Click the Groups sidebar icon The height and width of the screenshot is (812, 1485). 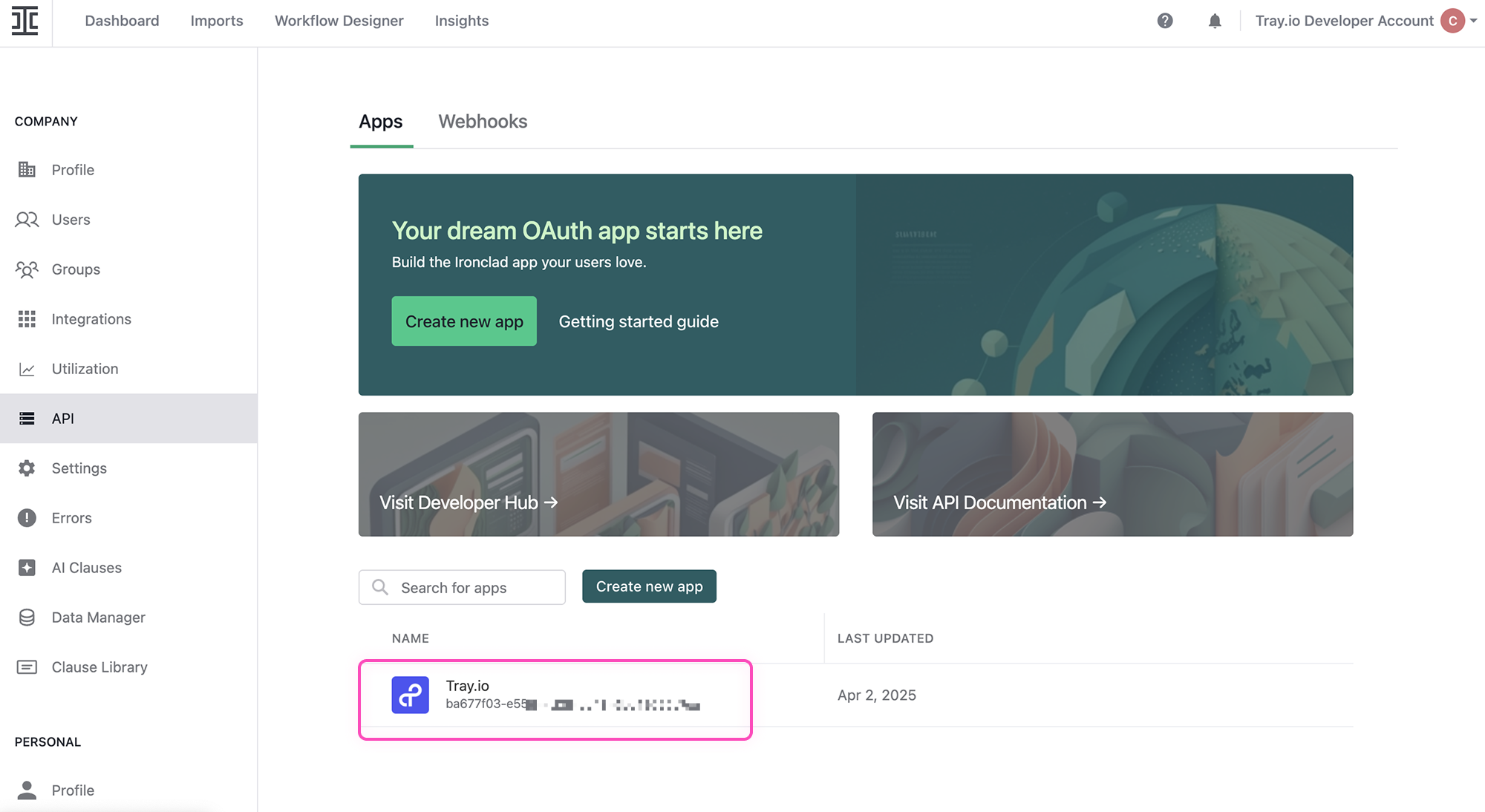point(27,269)
